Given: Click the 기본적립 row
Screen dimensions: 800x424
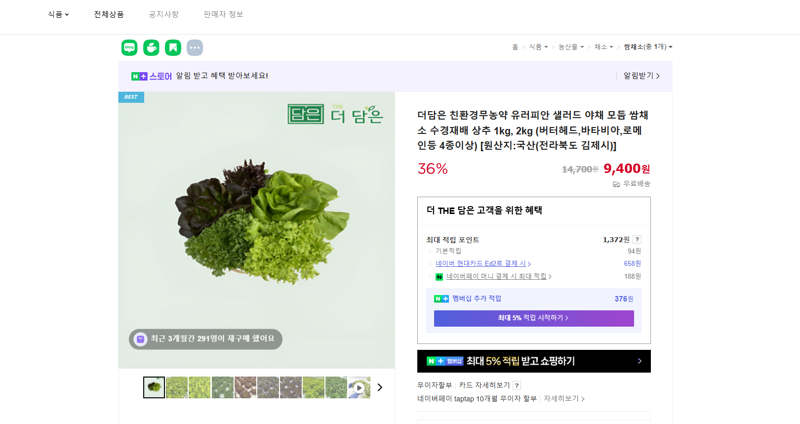Looking at the screenshot, I should (534, 251).
